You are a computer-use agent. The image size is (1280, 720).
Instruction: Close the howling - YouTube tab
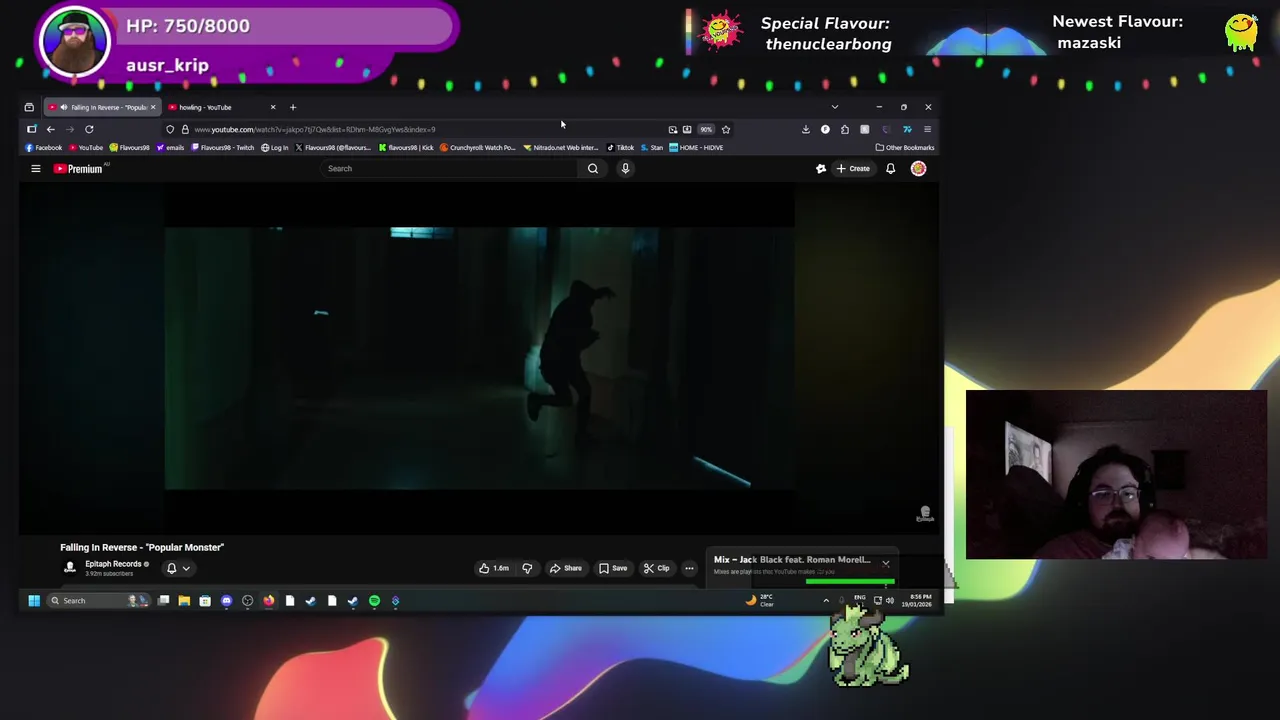[272, 107]
